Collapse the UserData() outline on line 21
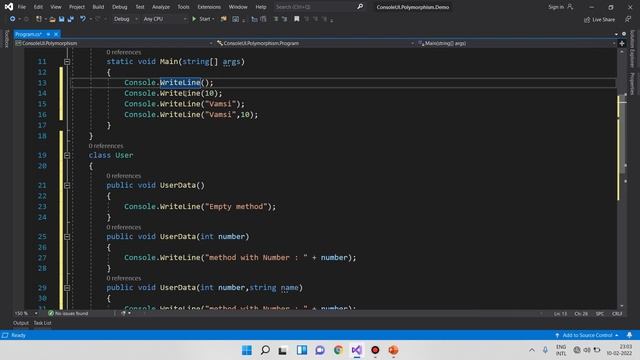 (x=67, y=185)
